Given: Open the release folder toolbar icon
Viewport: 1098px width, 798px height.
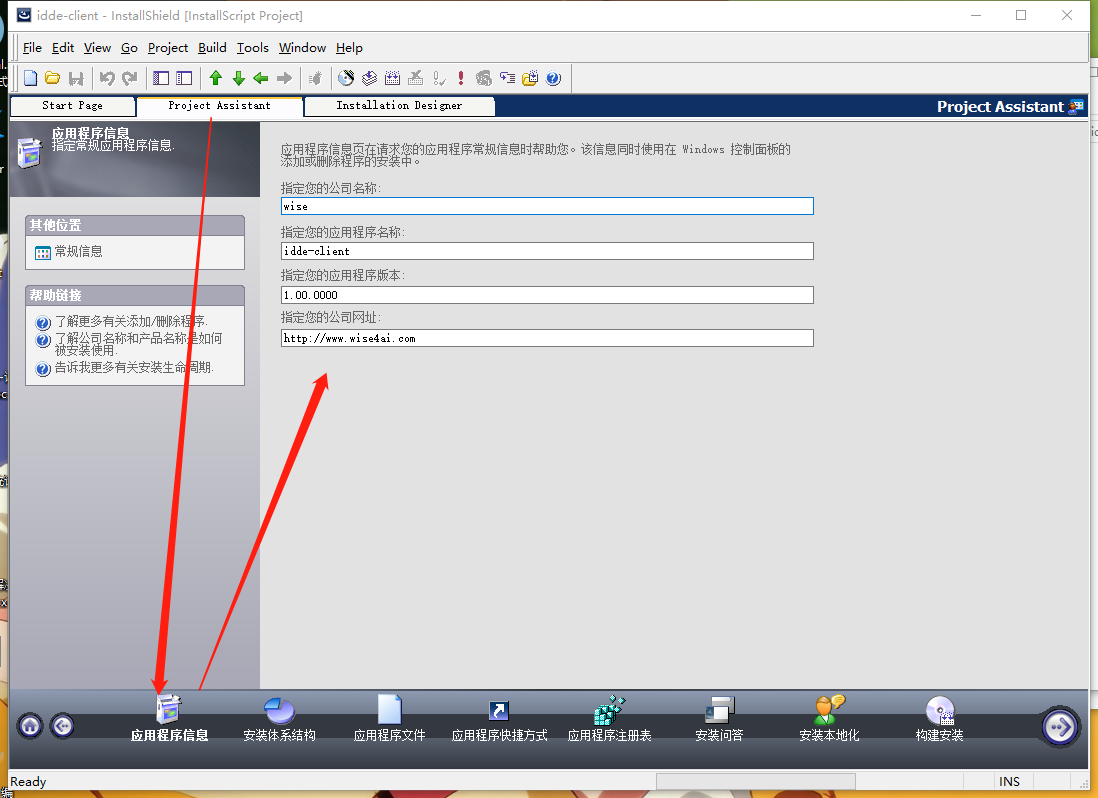Looking at the screenshot, I should pos(530,78).
